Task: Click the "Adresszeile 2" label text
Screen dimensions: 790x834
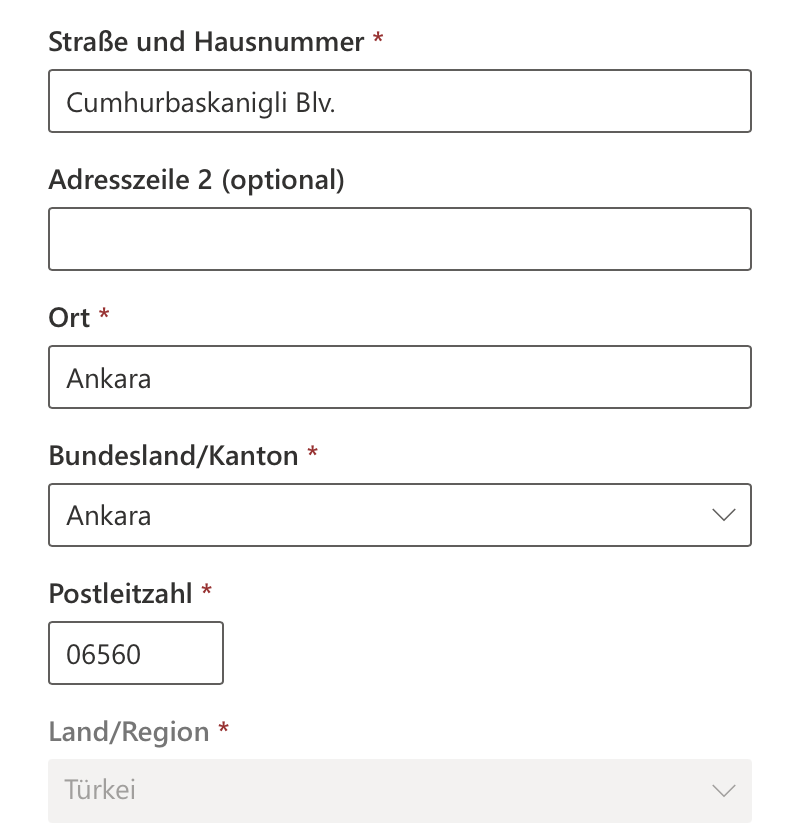Action: 130,180
